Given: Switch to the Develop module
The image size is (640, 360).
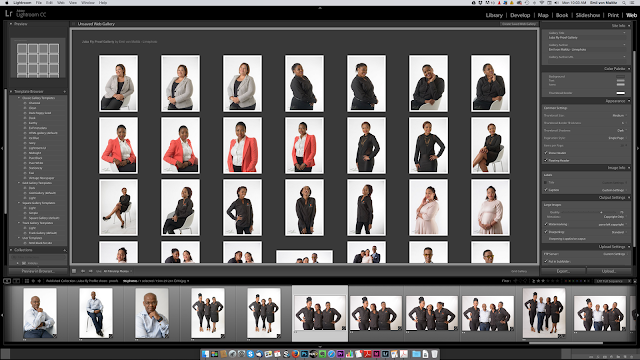Looking at the screenshot, I should pyautogui.click(x=520, y=15).
